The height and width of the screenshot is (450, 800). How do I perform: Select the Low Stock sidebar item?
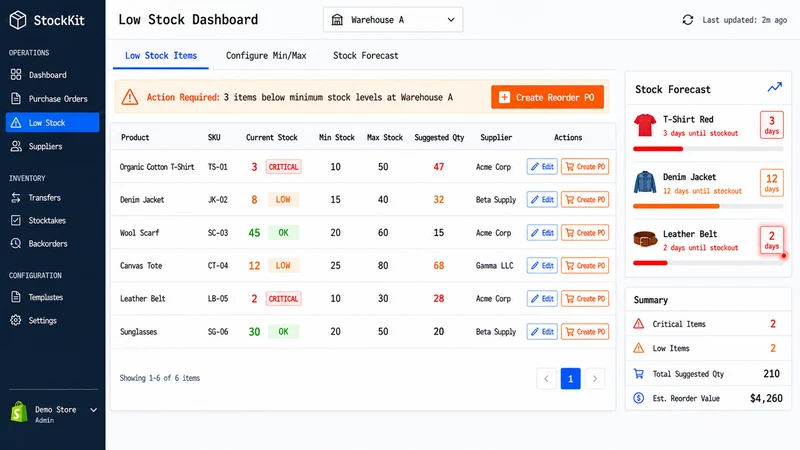coord(52,122)
